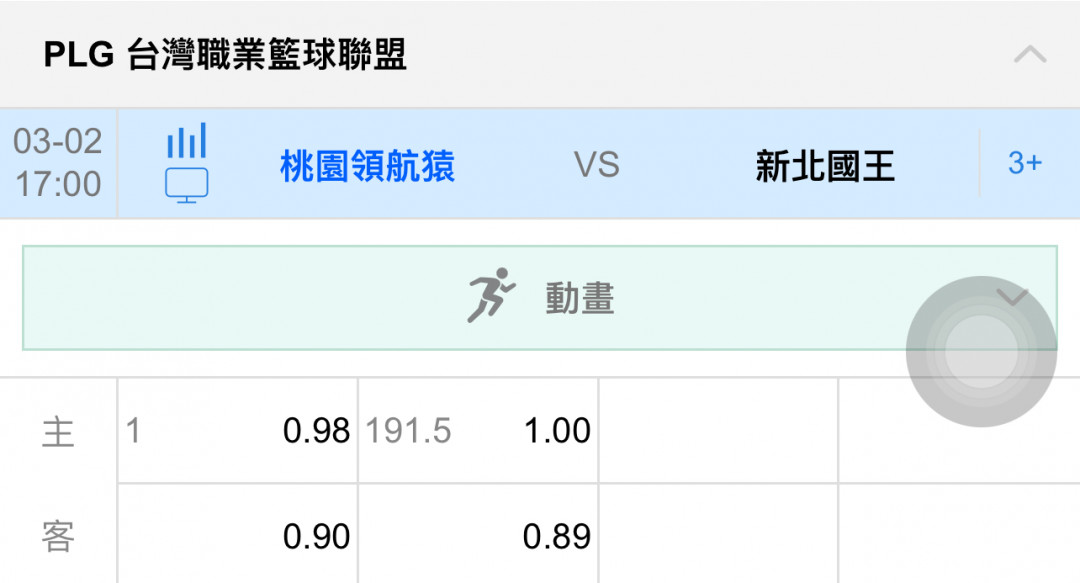Open the 桃園領航猿 team link
The height and width of the screenshot is (583, 1080).
(x=367, y=166)
